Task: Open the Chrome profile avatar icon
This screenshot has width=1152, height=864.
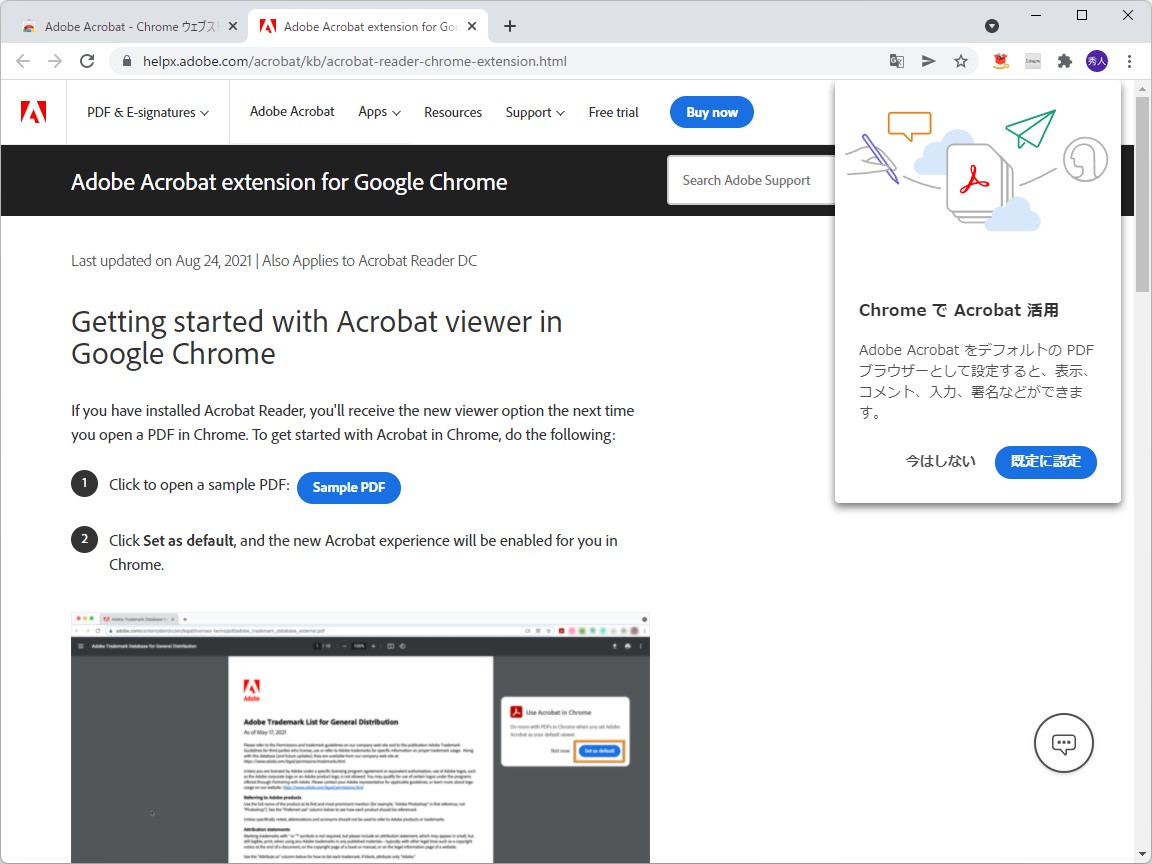Action: (x=1096, y=61)
